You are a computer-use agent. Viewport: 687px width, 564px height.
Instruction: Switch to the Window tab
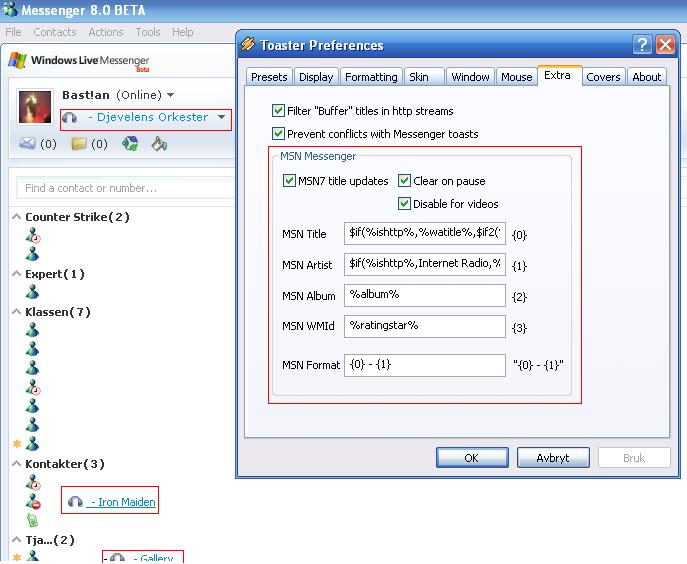pyautogui.click(x=470, y=77)
